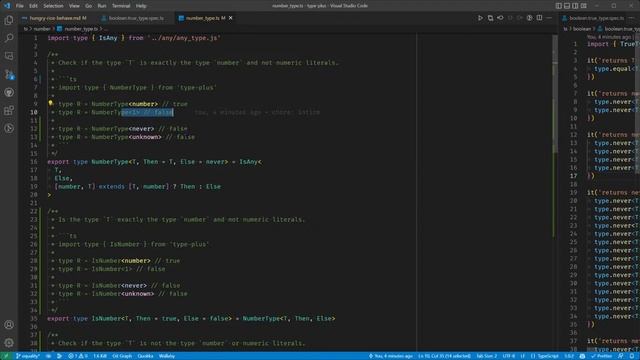Image resolution: width=640 pixels, height=360 pixels.
Task: Click the closing angle bracket on line 20
Action: coord(49,195)
